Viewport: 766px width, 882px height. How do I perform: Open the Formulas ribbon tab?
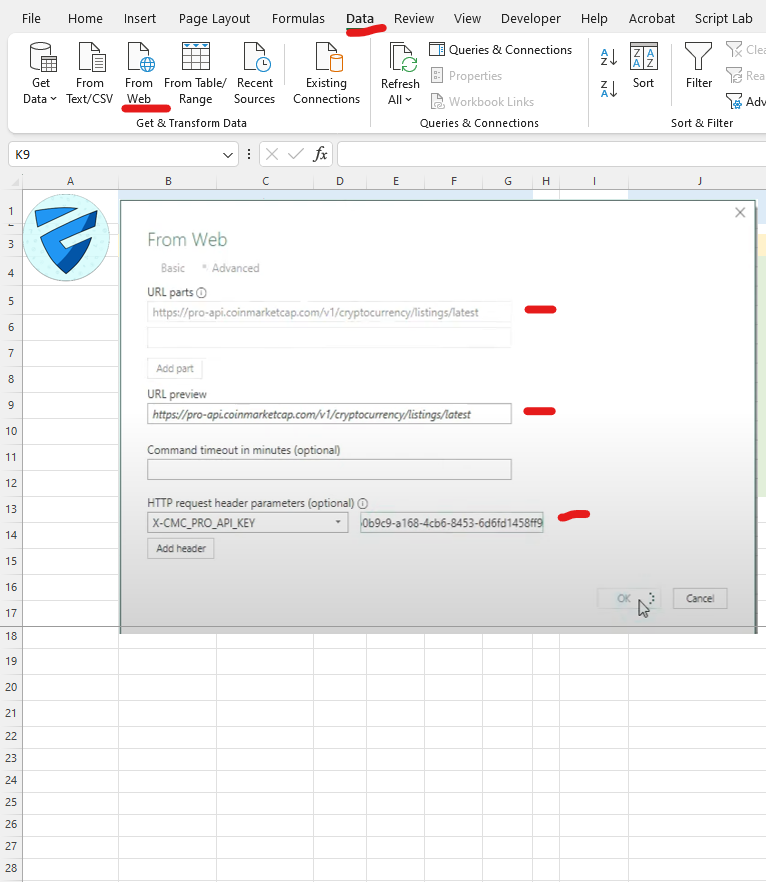(x=298, y=18)
